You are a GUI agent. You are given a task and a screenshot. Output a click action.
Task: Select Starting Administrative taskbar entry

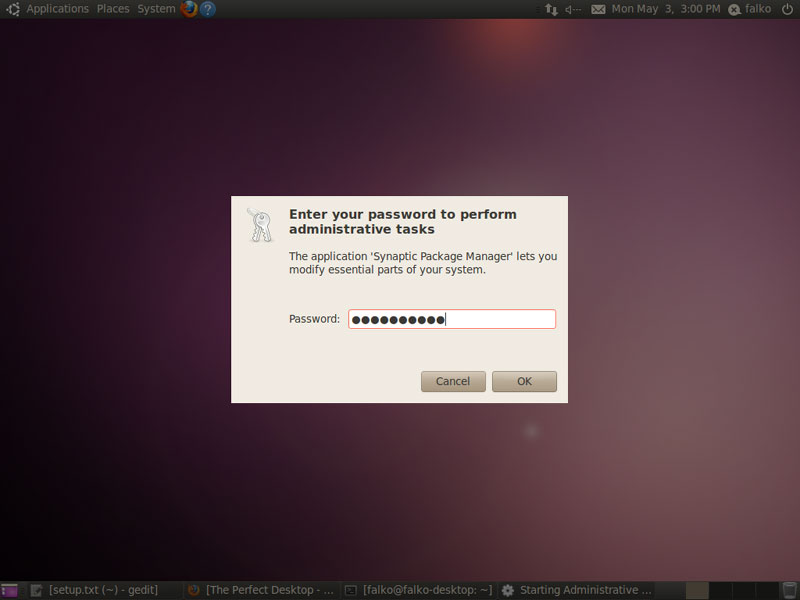point(577,590)
